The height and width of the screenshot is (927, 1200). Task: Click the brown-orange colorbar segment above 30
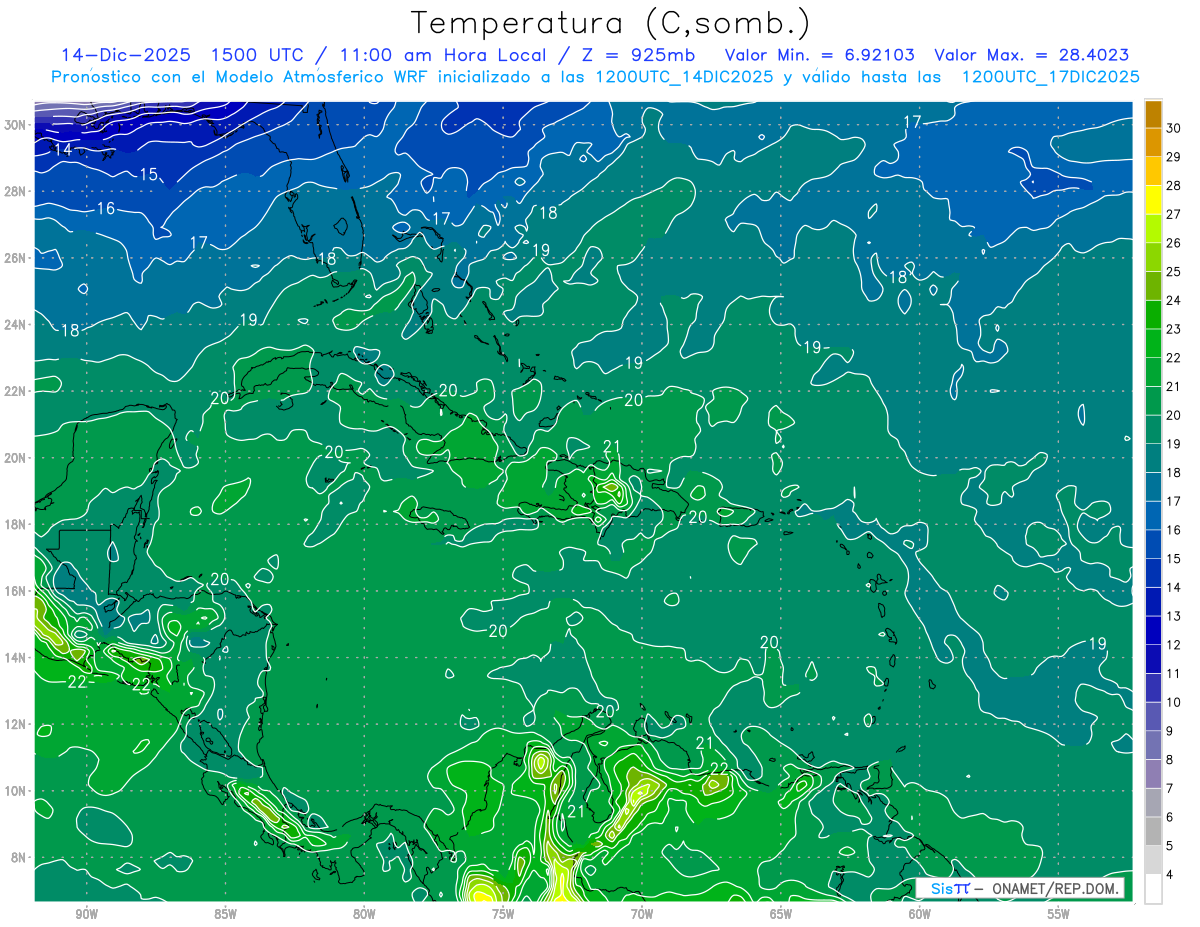click(x=1153, y=113)
